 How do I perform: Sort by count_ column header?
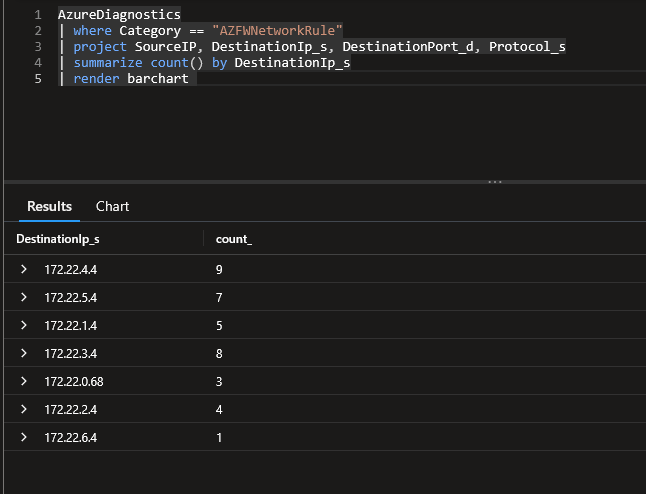tap(233, 239)
